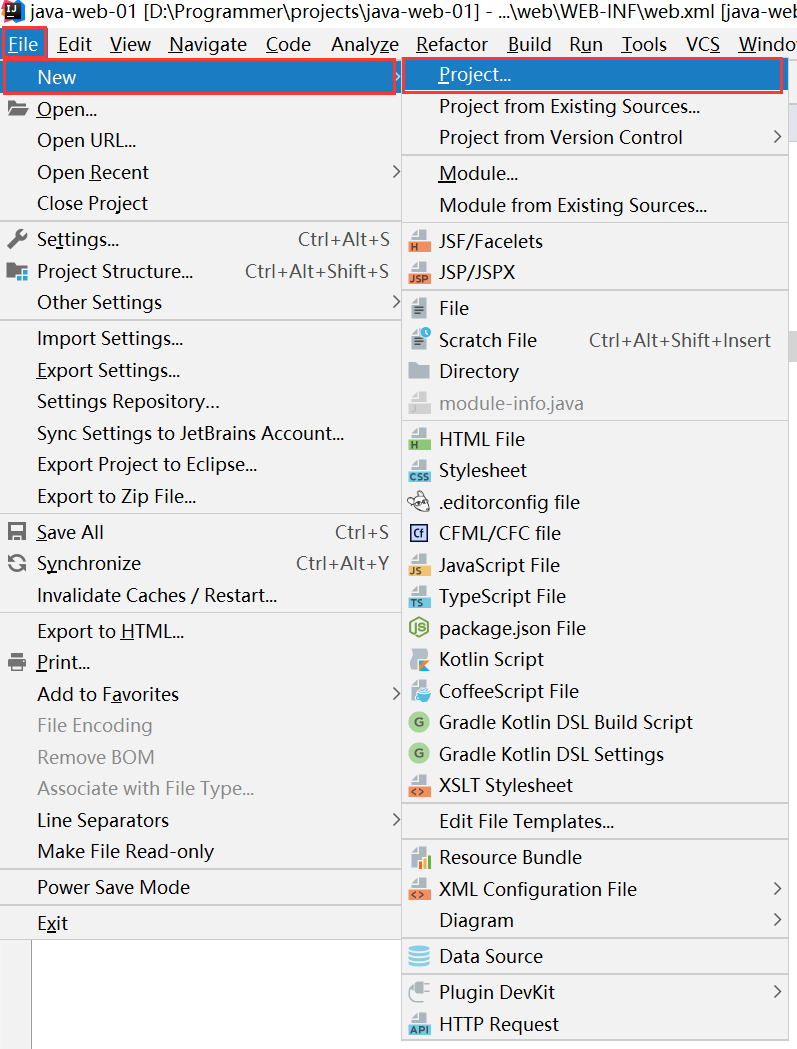Screen dimensions: 797x1049
Task: Click the HTML File icon
Action: tap(419, 439)
